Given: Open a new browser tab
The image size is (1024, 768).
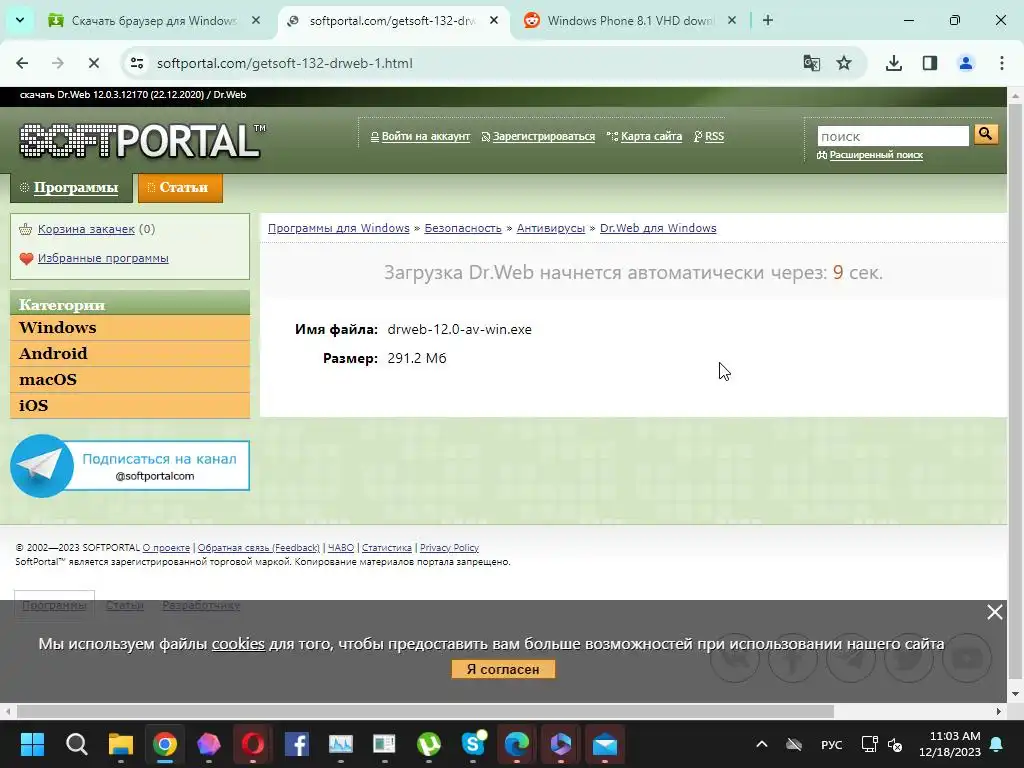Looking at the screenshot, I should (x=768, y=21).
